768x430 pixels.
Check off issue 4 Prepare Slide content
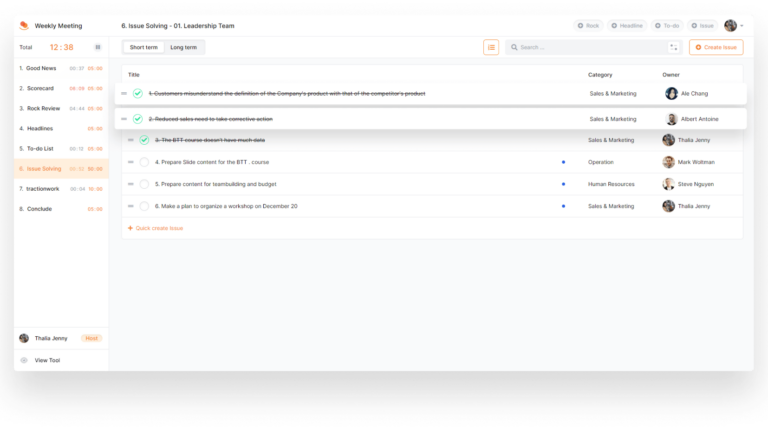click(144, 162)
